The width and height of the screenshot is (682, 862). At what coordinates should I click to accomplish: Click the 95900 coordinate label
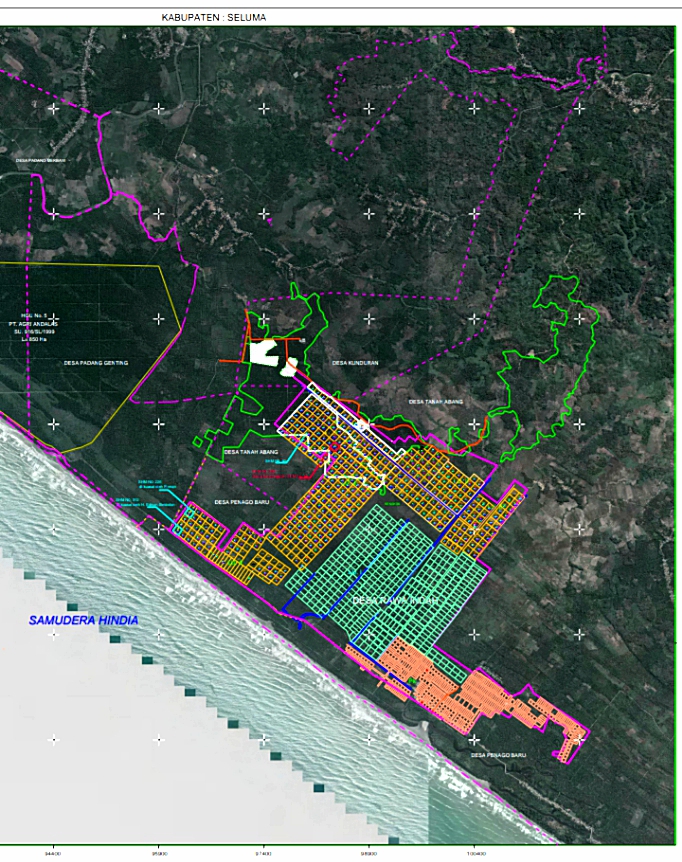158,854
